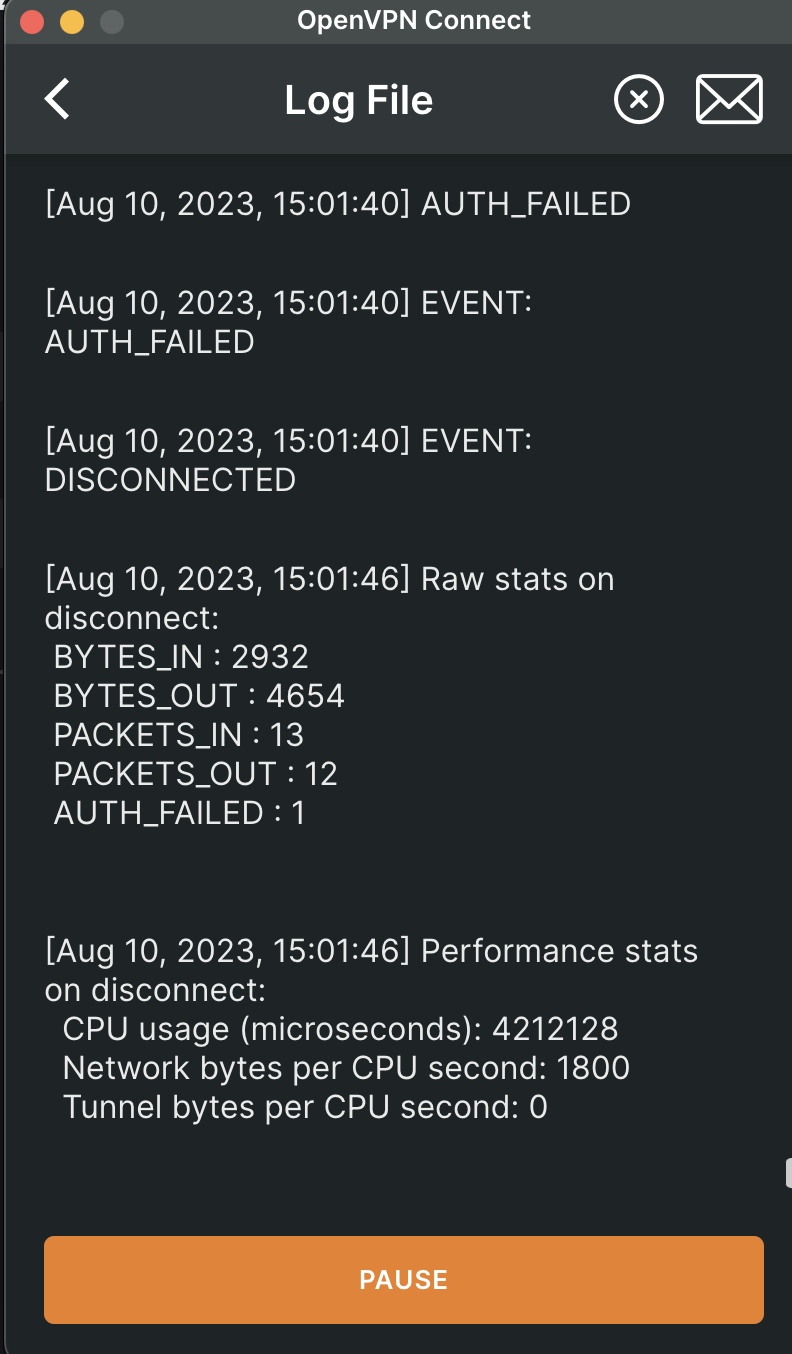Click the scrollbar thumb on the log's right edge
Viewport: 792px width, 1354px height.
[788, 1172]
